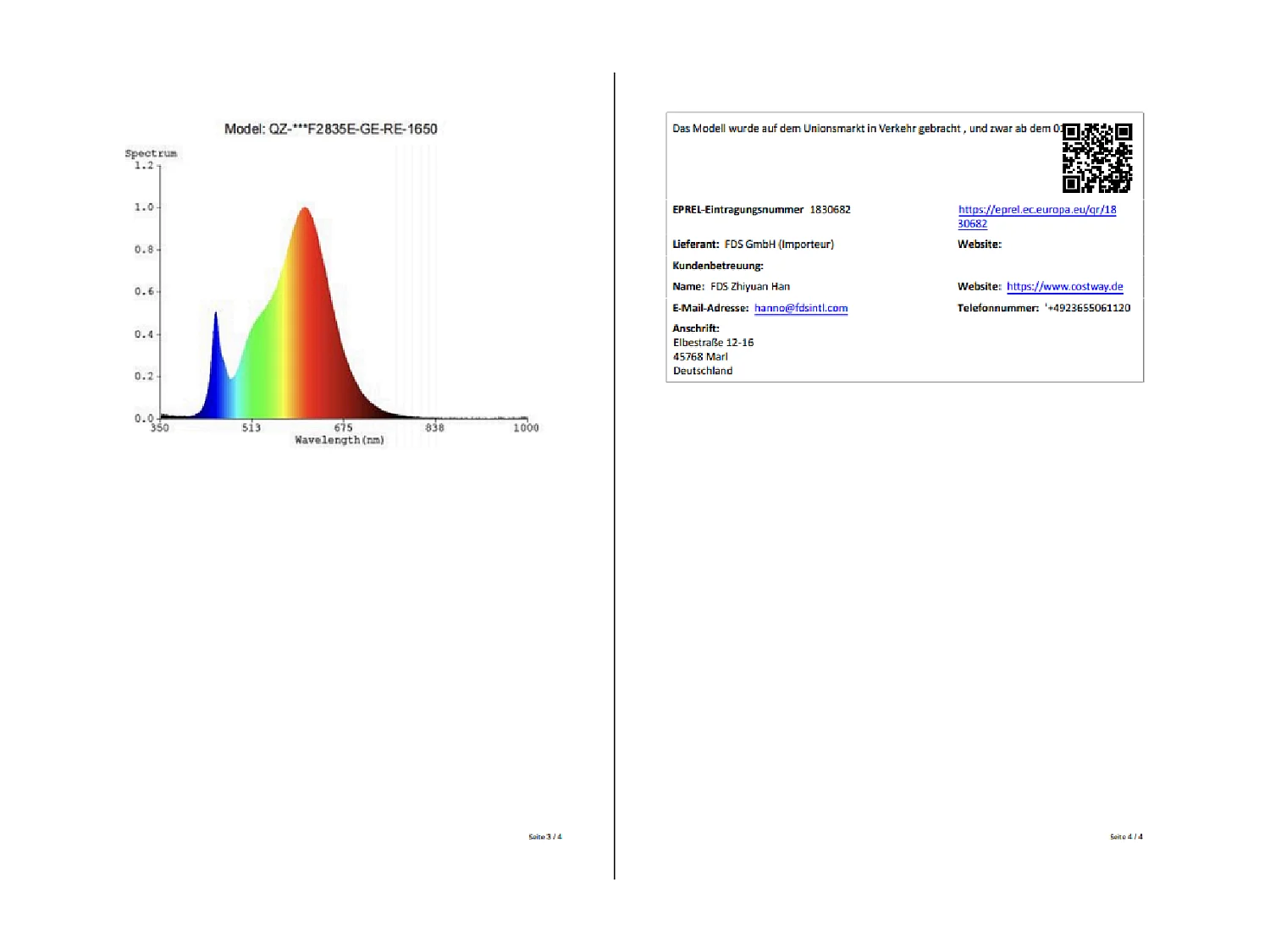Select the Wavelength(nm) axis label
This screenshot has width=1270, height=952.
pyautogui.click(x=339, y=440)
